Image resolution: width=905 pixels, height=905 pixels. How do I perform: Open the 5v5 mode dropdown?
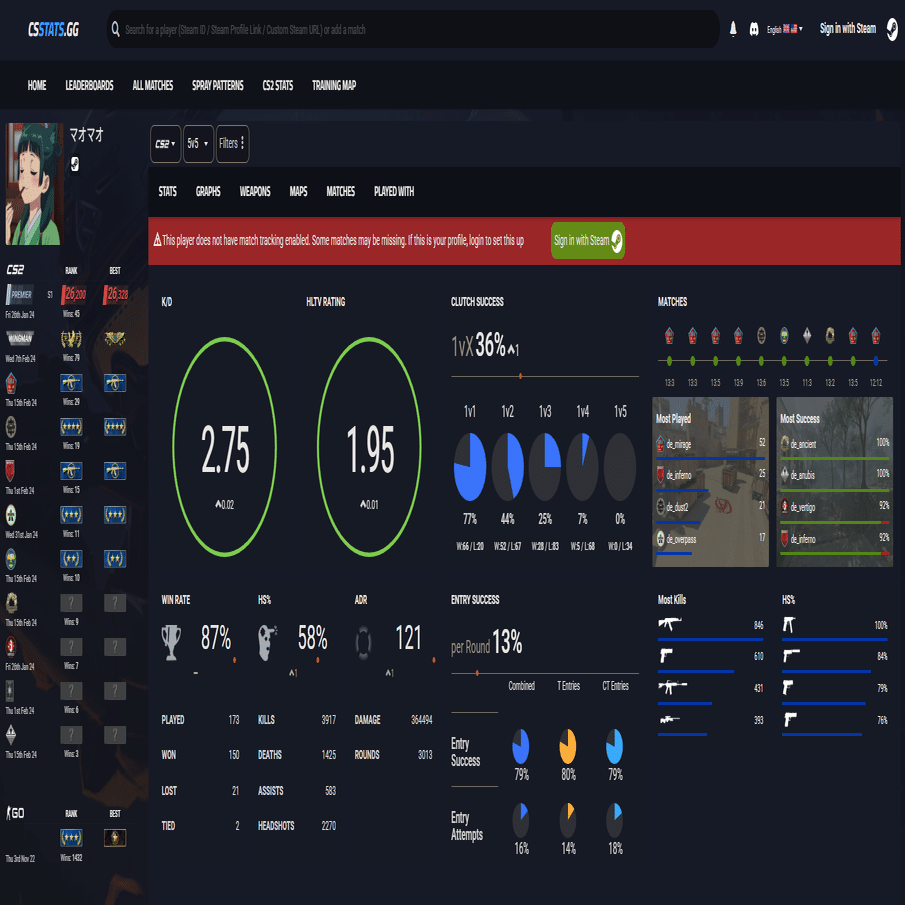[198, 144]
